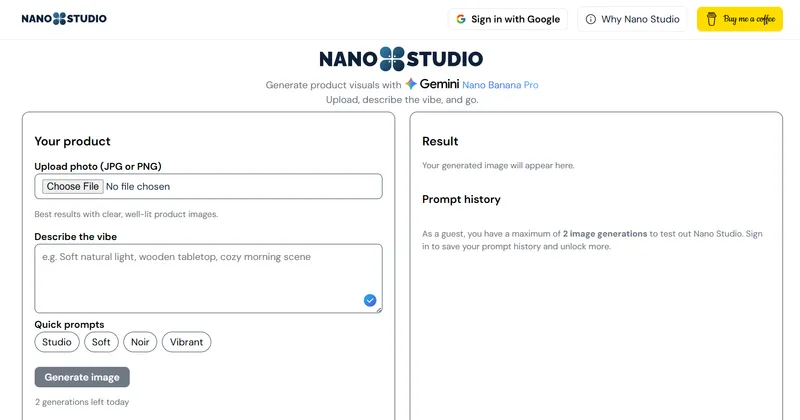Image resolution: width=800 pixels, height=420 pixels.
Task: Click the Gemini sparkle icon
Action: pos(411,84)
